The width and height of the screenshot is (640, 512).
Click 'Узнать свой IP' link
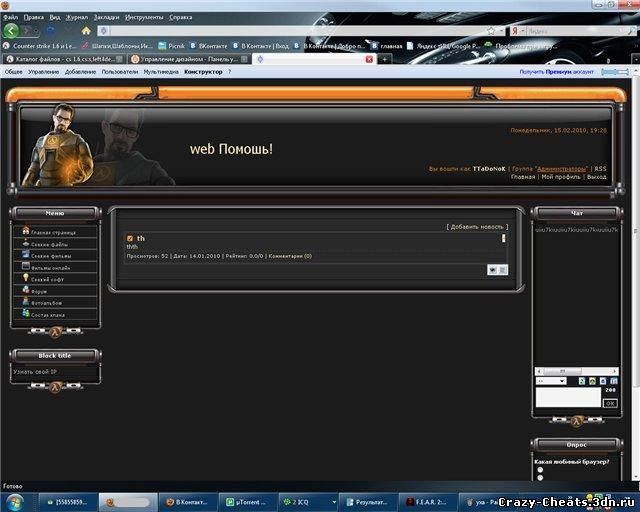tap(35, 372)
